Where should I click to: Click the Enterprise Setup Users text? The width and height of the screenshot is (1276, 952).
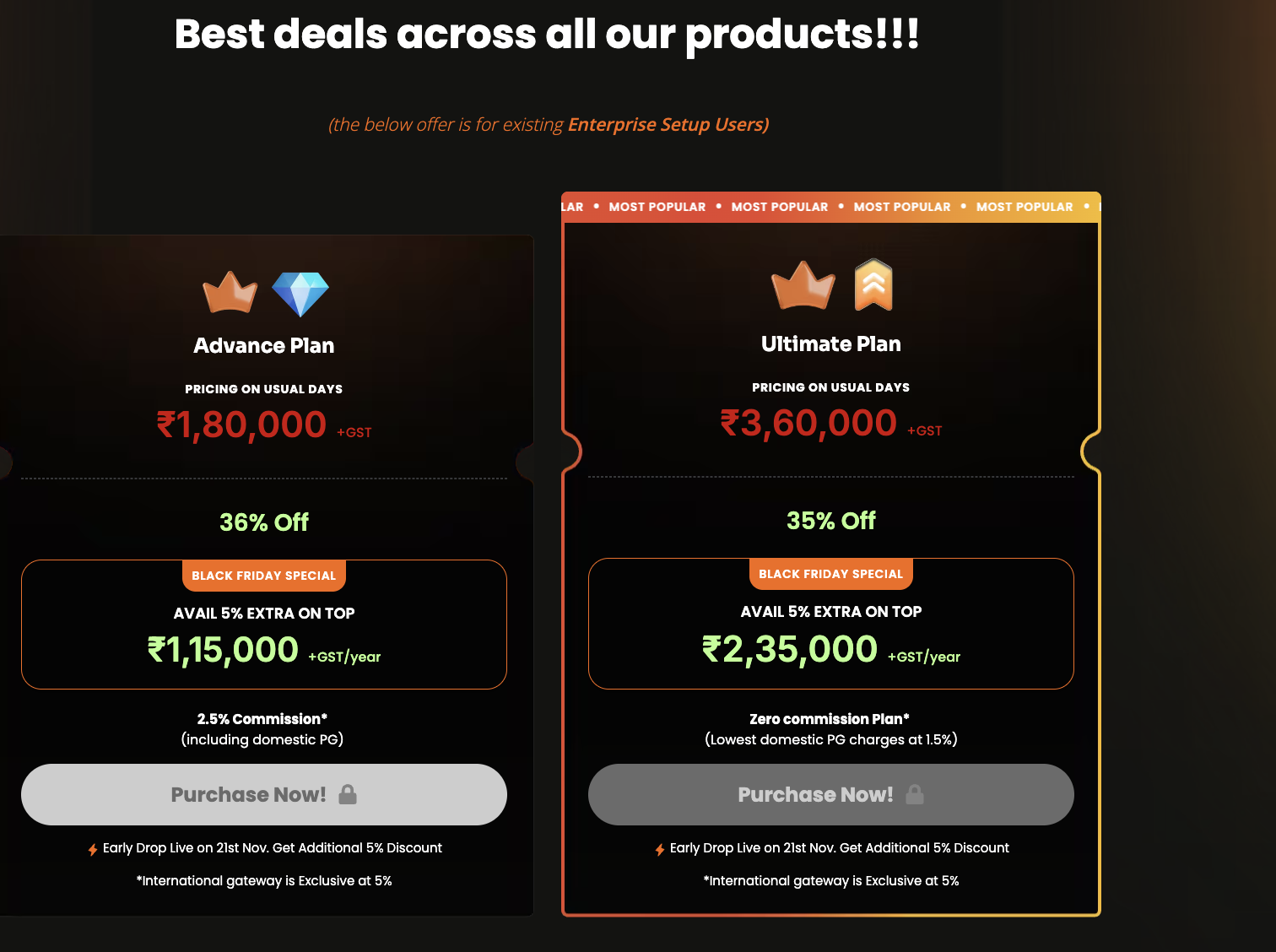point(668,125)
